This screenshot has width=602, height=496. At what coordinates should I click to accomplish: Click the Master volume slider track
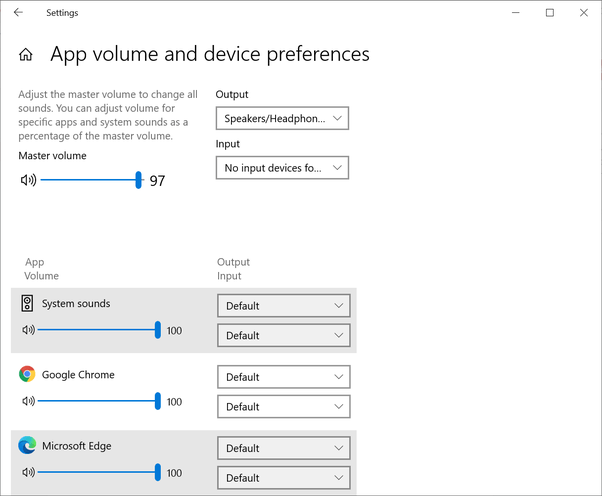coord(90,180)
